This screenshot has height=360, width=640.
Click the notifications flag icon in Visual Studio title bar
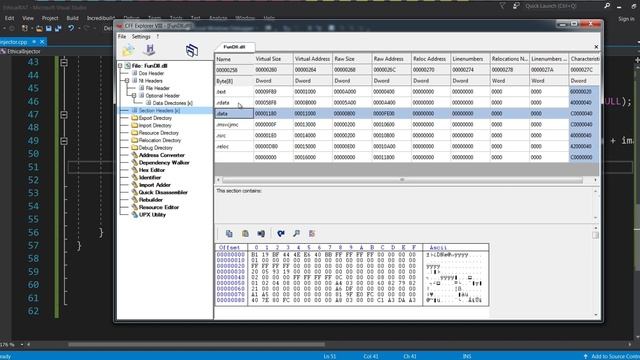pyautogui.click(x=502, y=6)
